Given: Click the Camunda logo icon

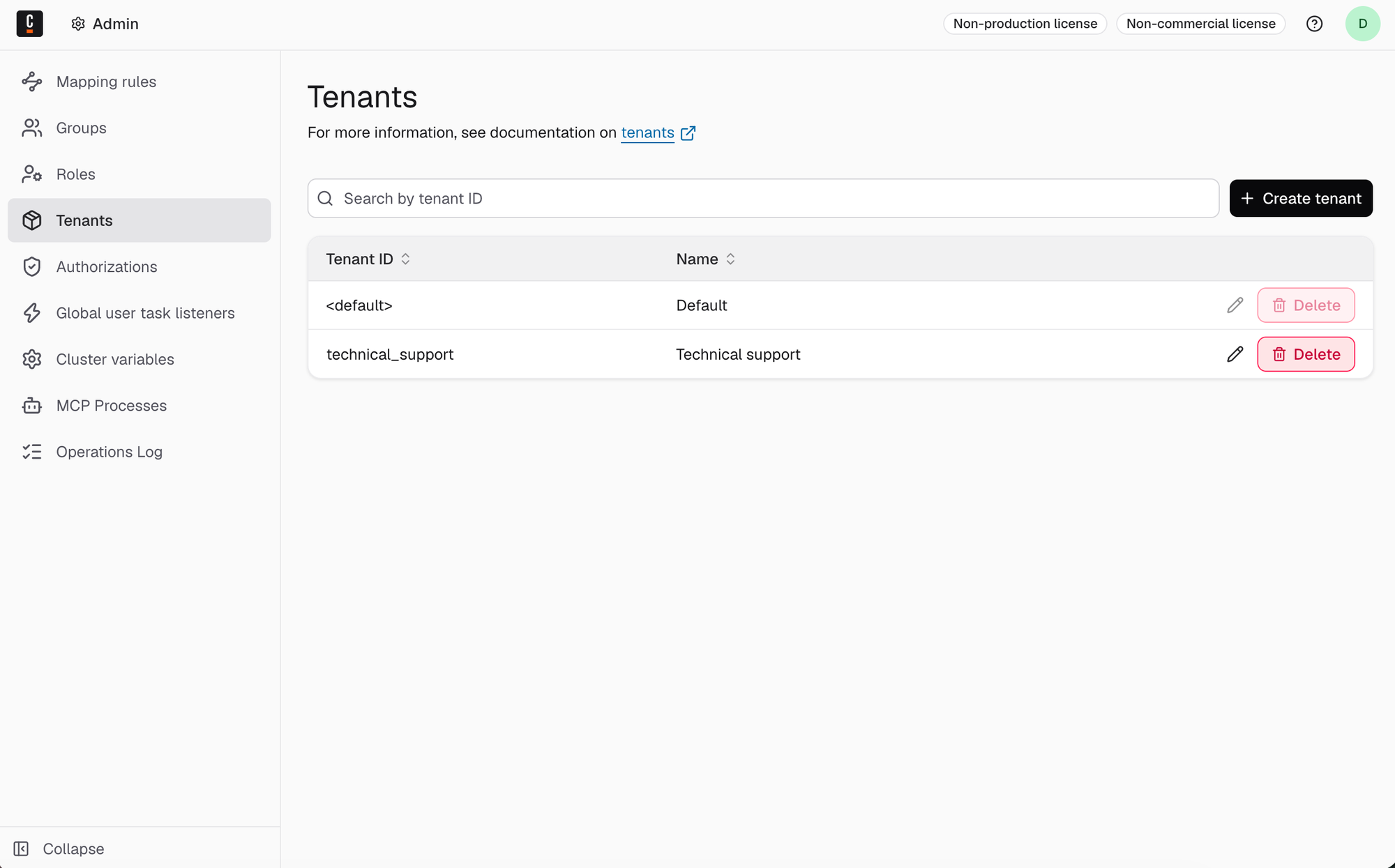Looking at the screenshot, I should pos(29,24).
